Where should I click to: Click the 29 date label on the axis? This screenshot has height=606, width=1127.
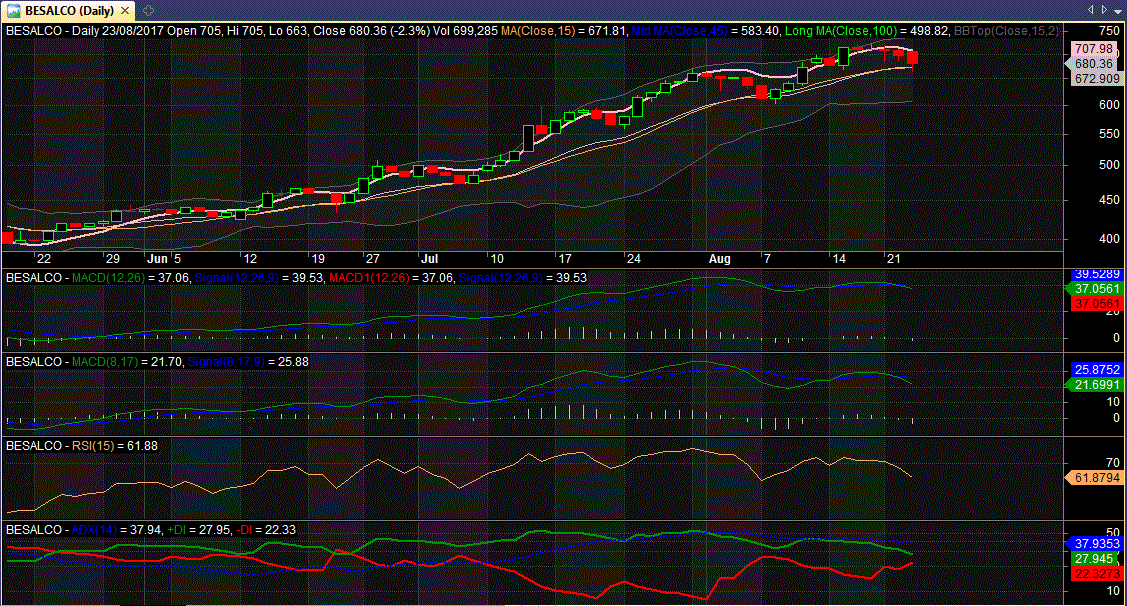[x=112, y=259]
